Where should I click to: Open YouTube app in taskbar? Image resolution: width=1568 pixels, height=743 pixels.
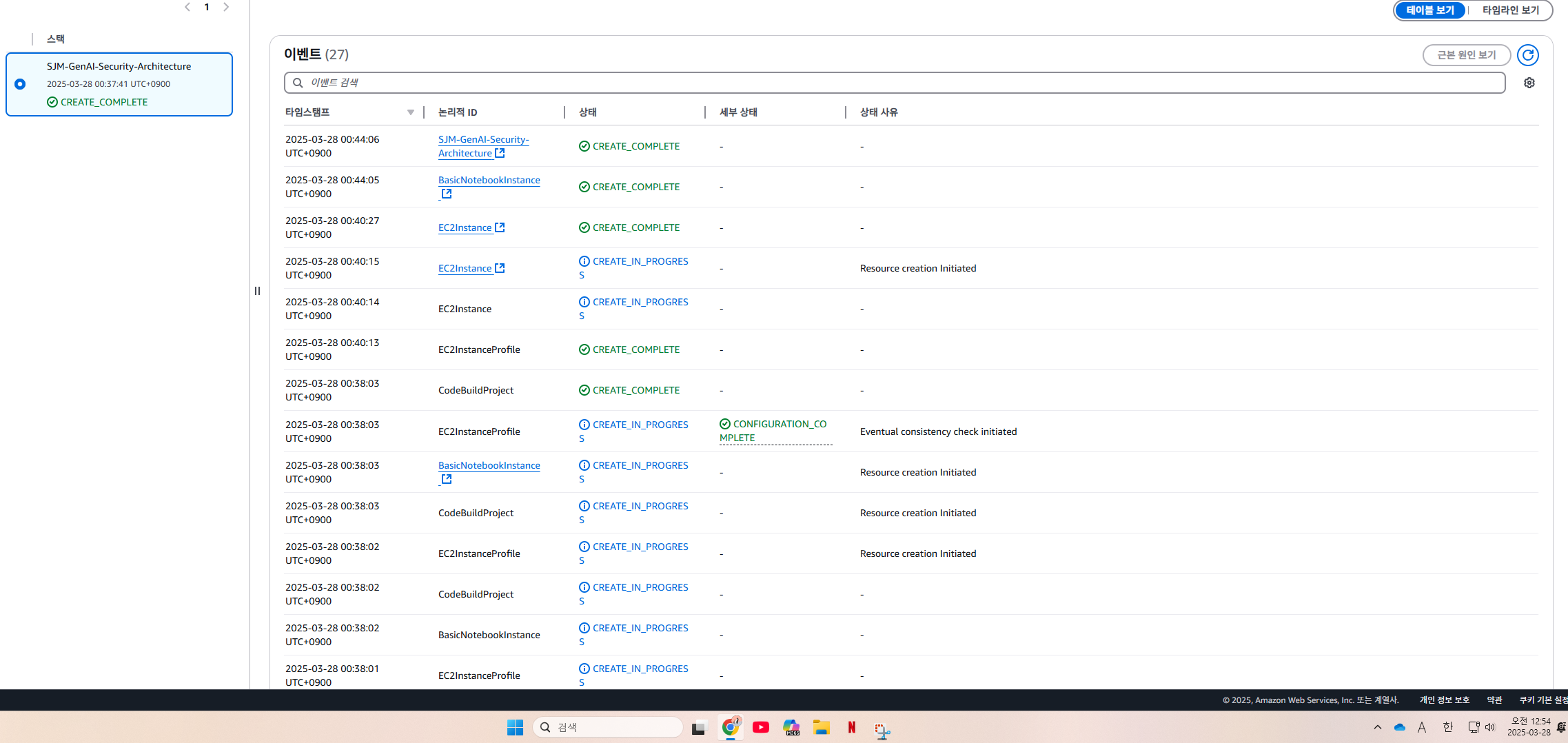coord(761,727)
